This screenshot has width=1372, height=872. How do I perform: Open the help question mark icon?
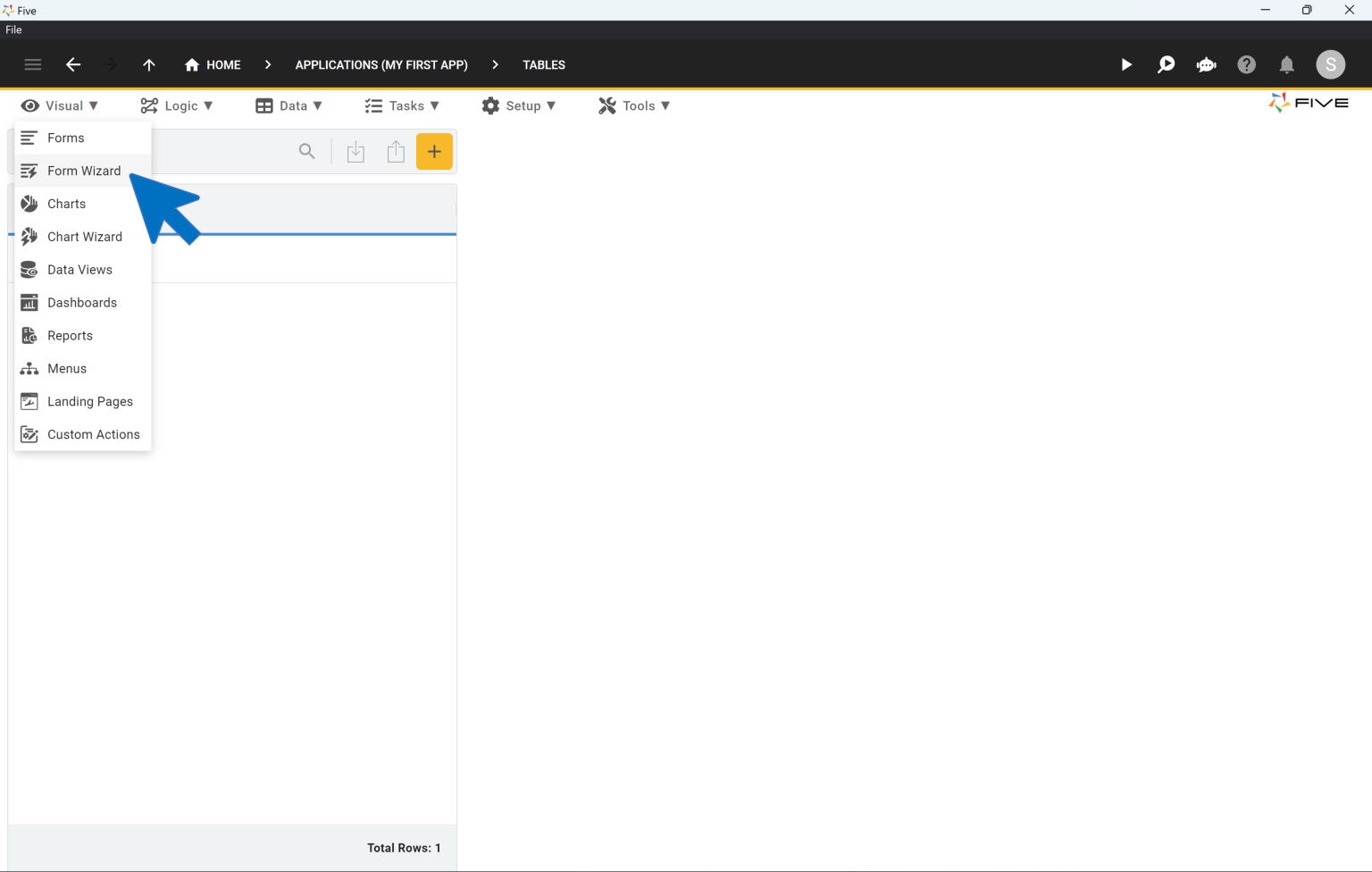[x=1246, y=64]
